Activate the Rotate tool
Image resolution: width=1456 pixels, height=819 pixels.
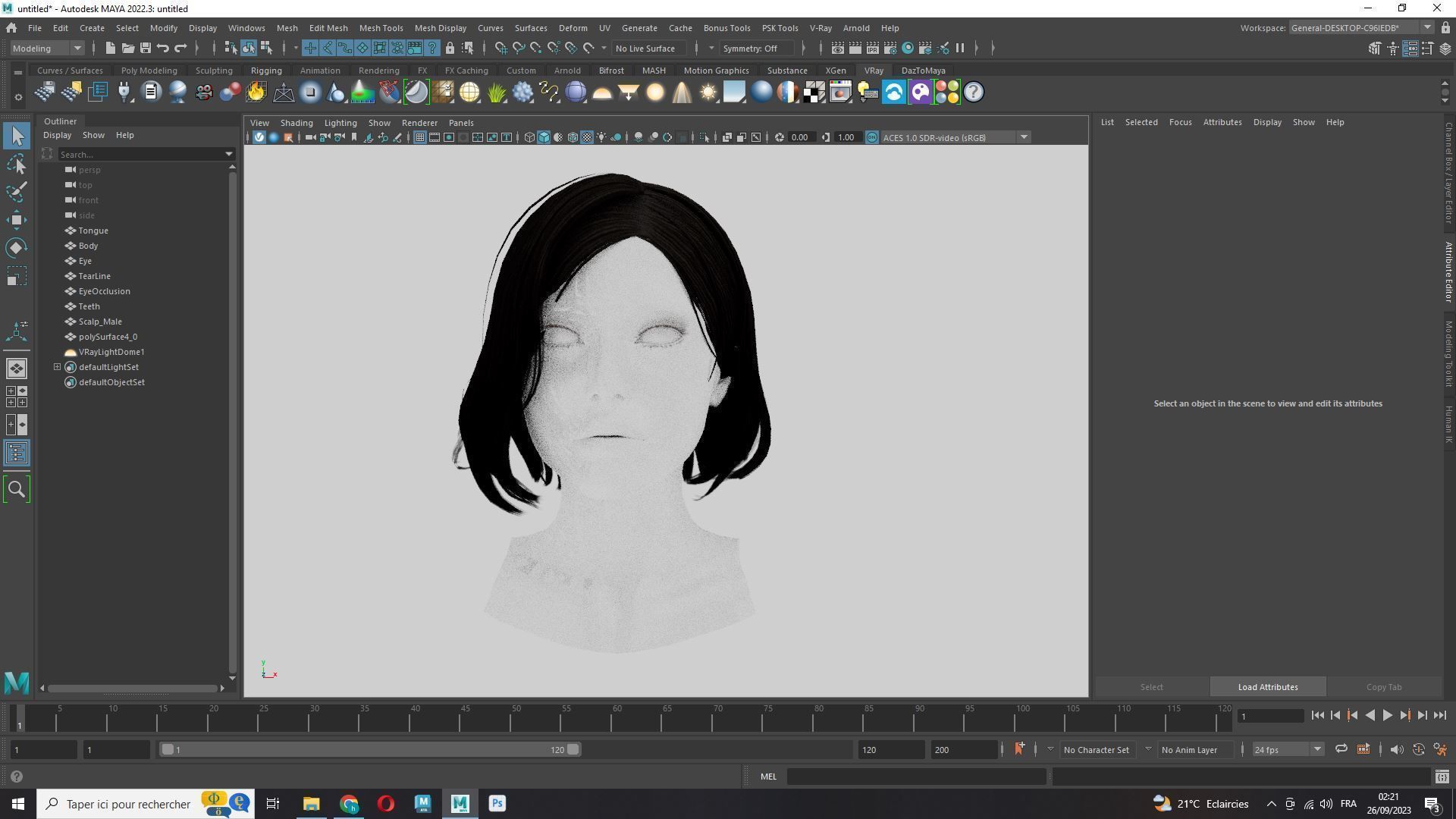[x=17, y=248]
